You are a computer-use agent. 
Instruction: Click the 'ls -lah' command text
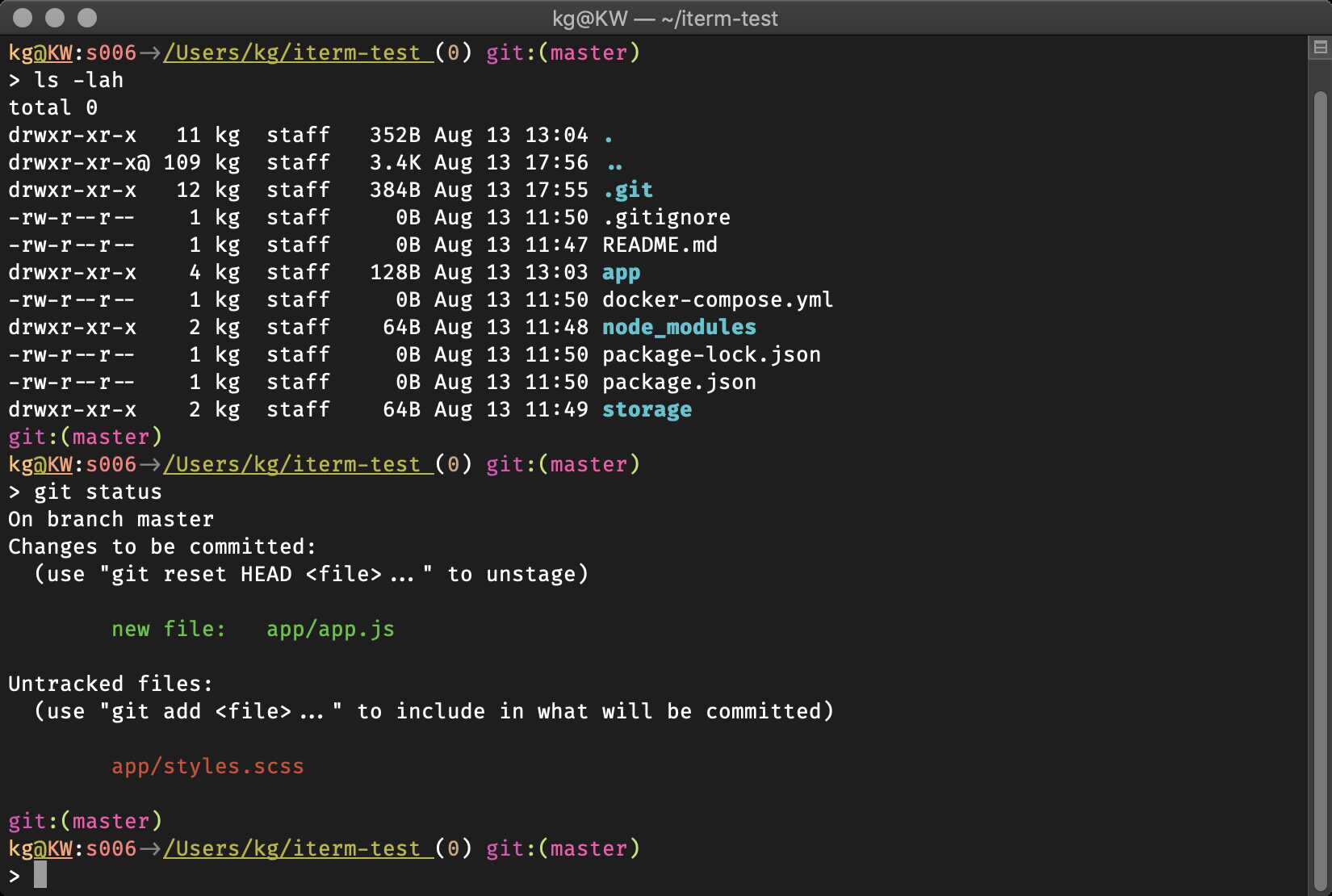pos(79,80)
